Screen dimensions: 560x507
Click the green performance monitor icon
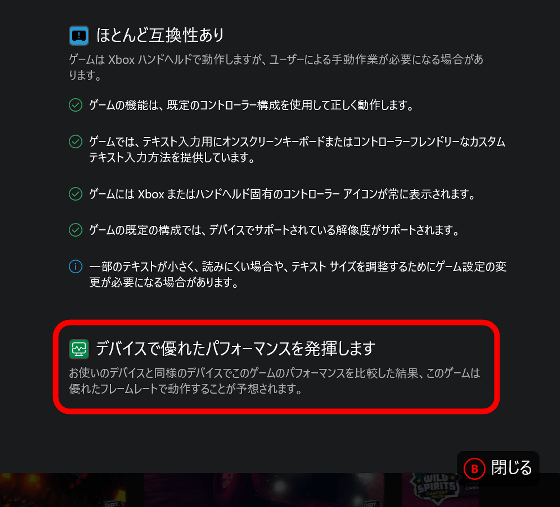pyautogui.click(x=79, y=349)
